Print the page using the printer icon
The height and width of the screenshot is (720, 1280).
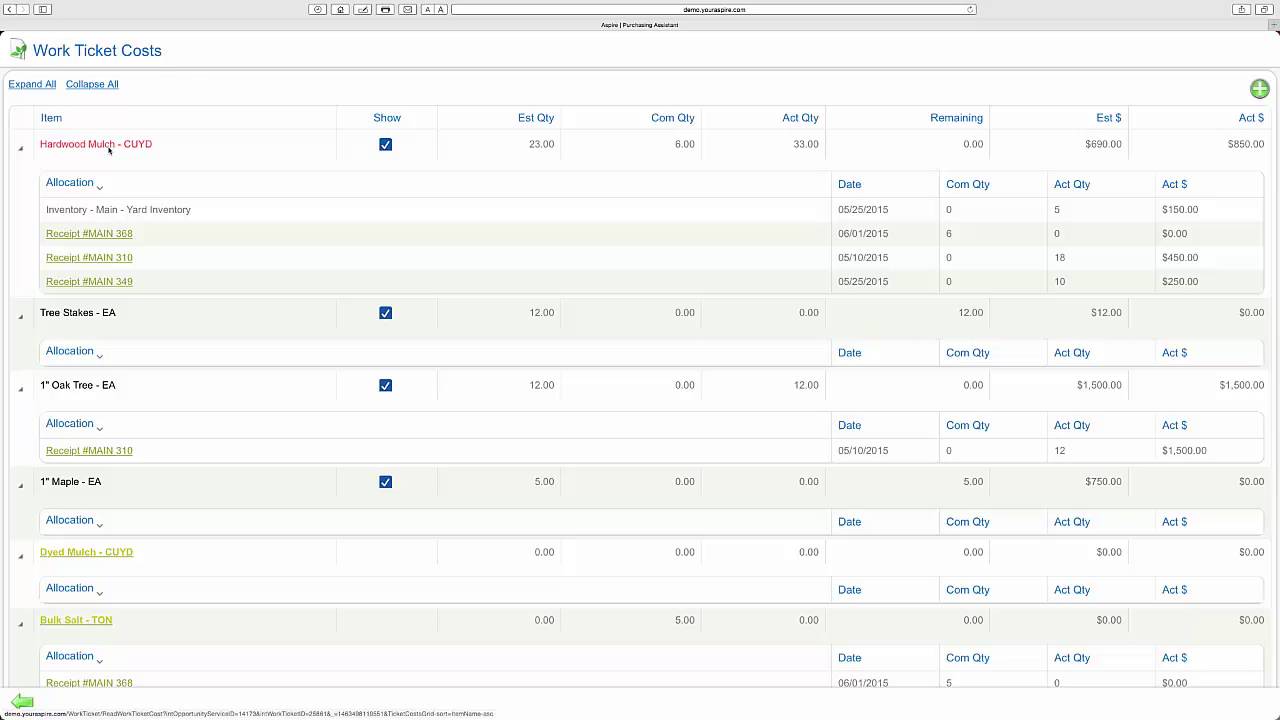coord(385,9)
